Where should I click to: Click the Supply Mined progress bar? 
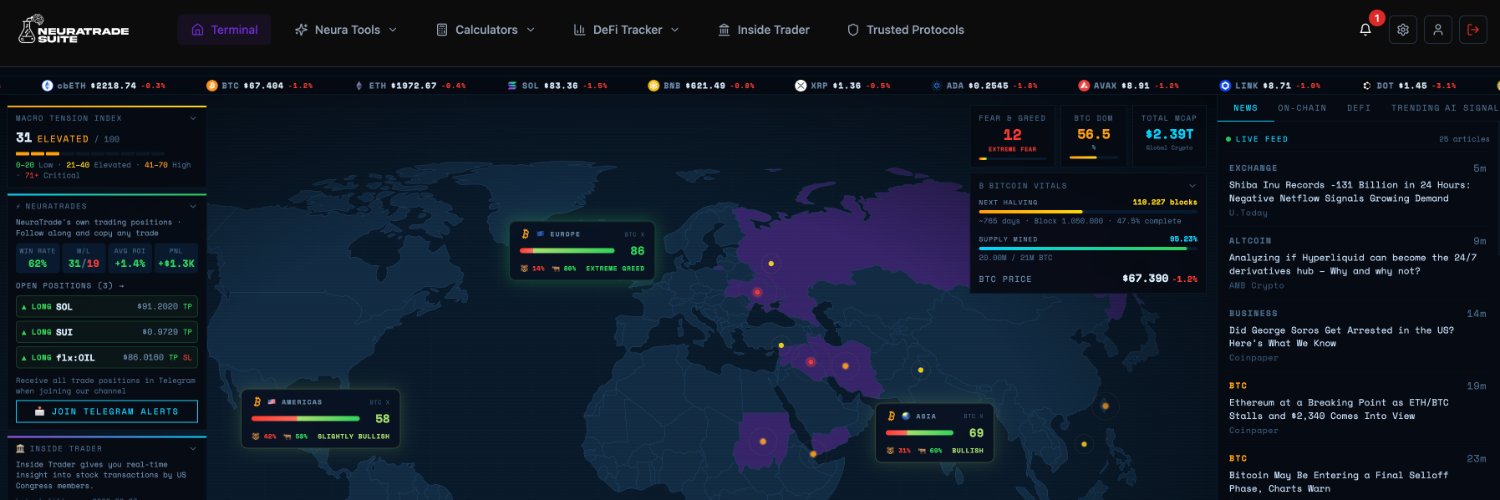(x=1087, y=248)
